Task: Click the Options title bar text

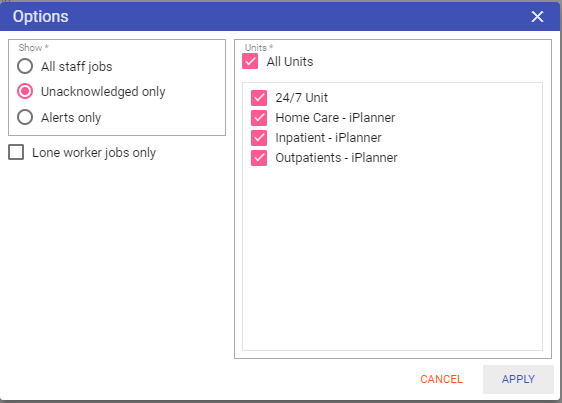Action: pyautogui.click(x=41, y=16)
